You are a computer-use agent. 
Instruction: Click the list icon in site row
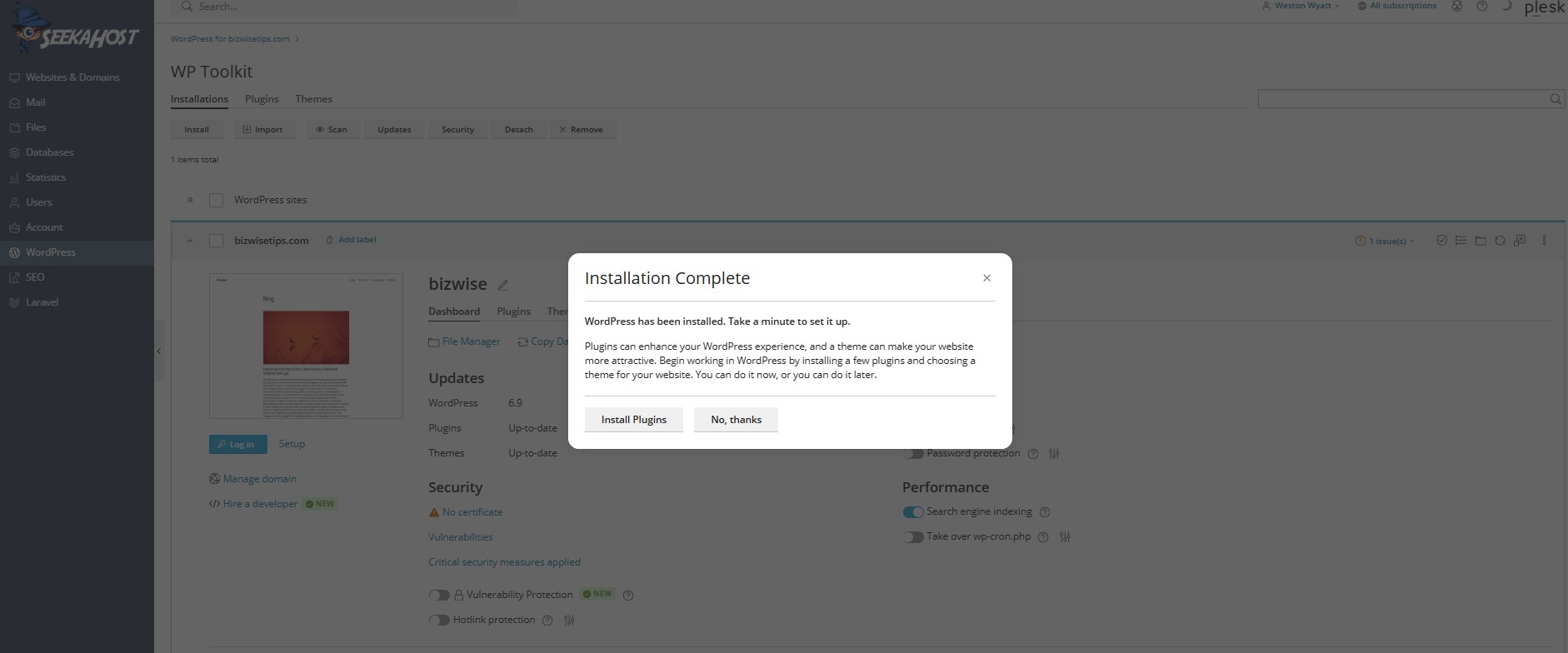point(1461,241)
